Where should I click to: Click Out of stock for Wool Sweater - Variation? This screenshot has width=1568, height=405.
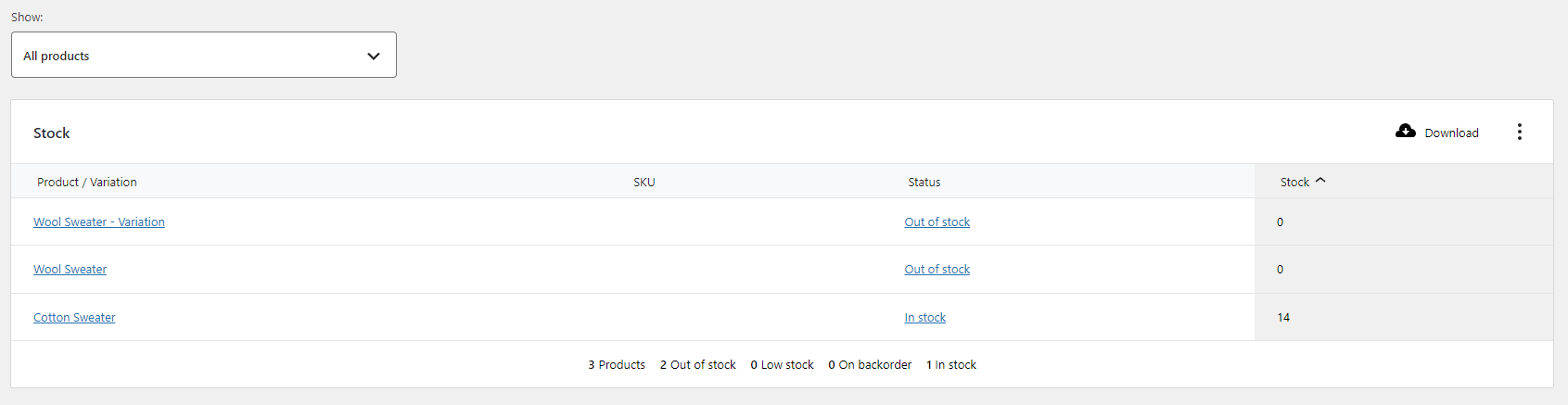pos(937,222)
